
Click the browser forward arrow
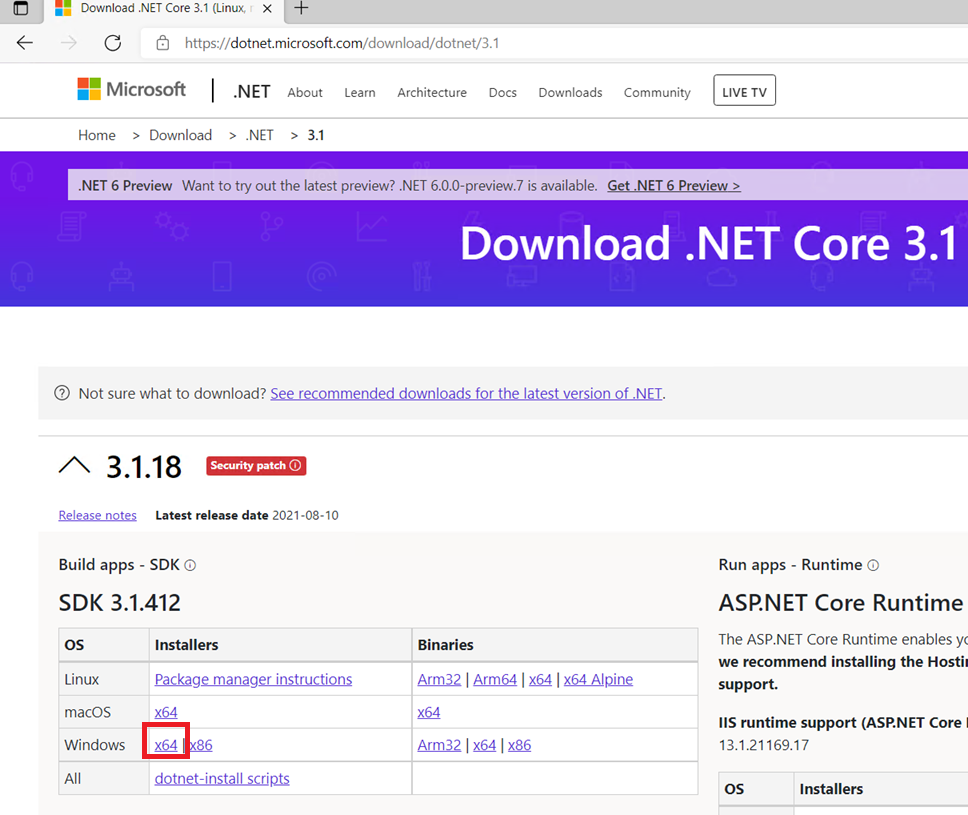pos(69,43)
